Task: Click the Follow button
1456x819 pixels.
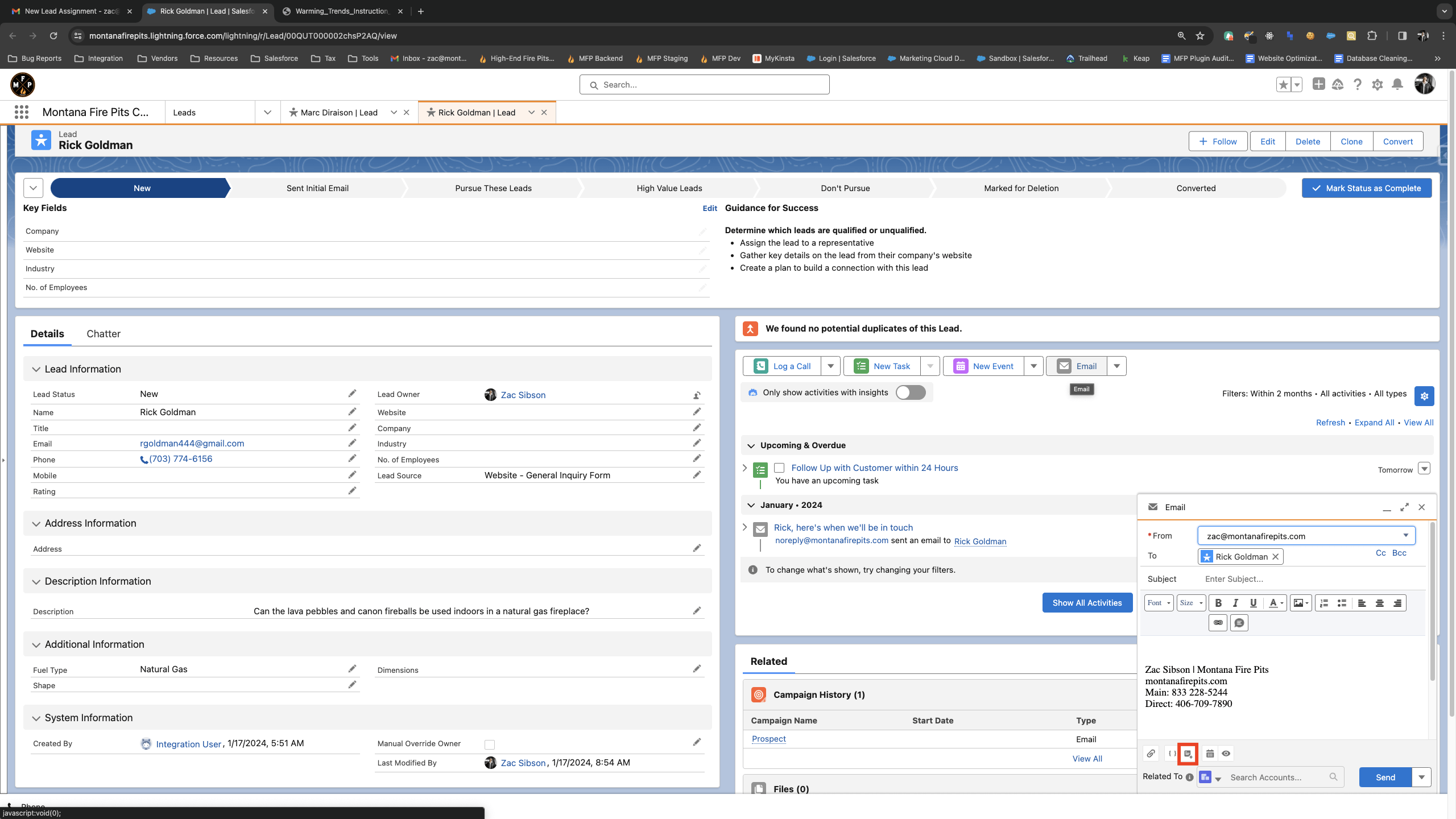Action: 1218,142
